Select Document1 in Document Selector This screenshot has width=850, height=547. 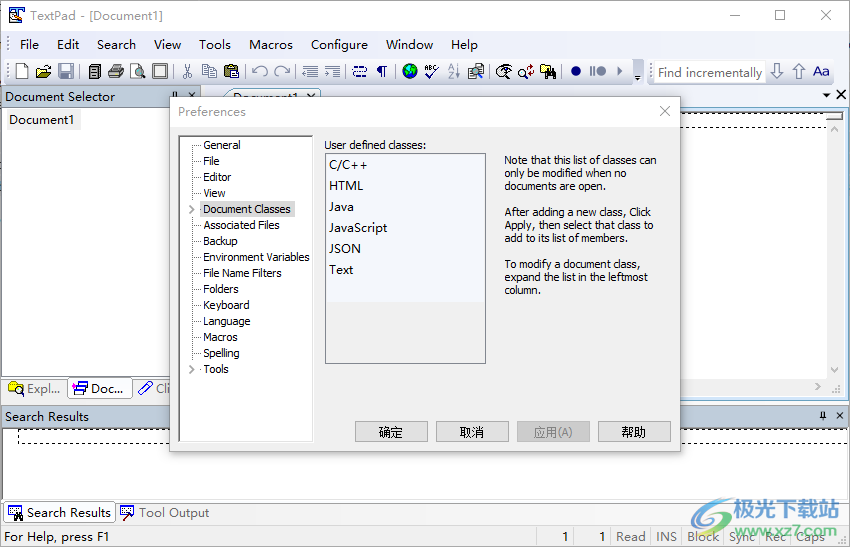pos(42,120)
